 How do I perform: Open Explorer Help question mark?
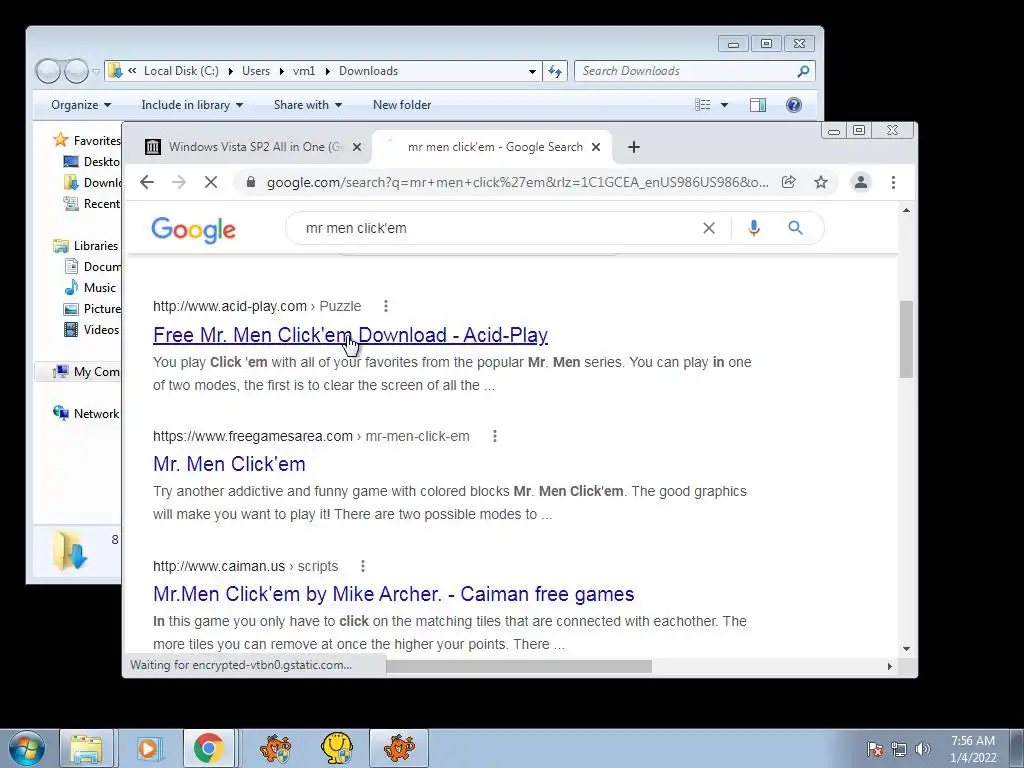click(793, 105)
